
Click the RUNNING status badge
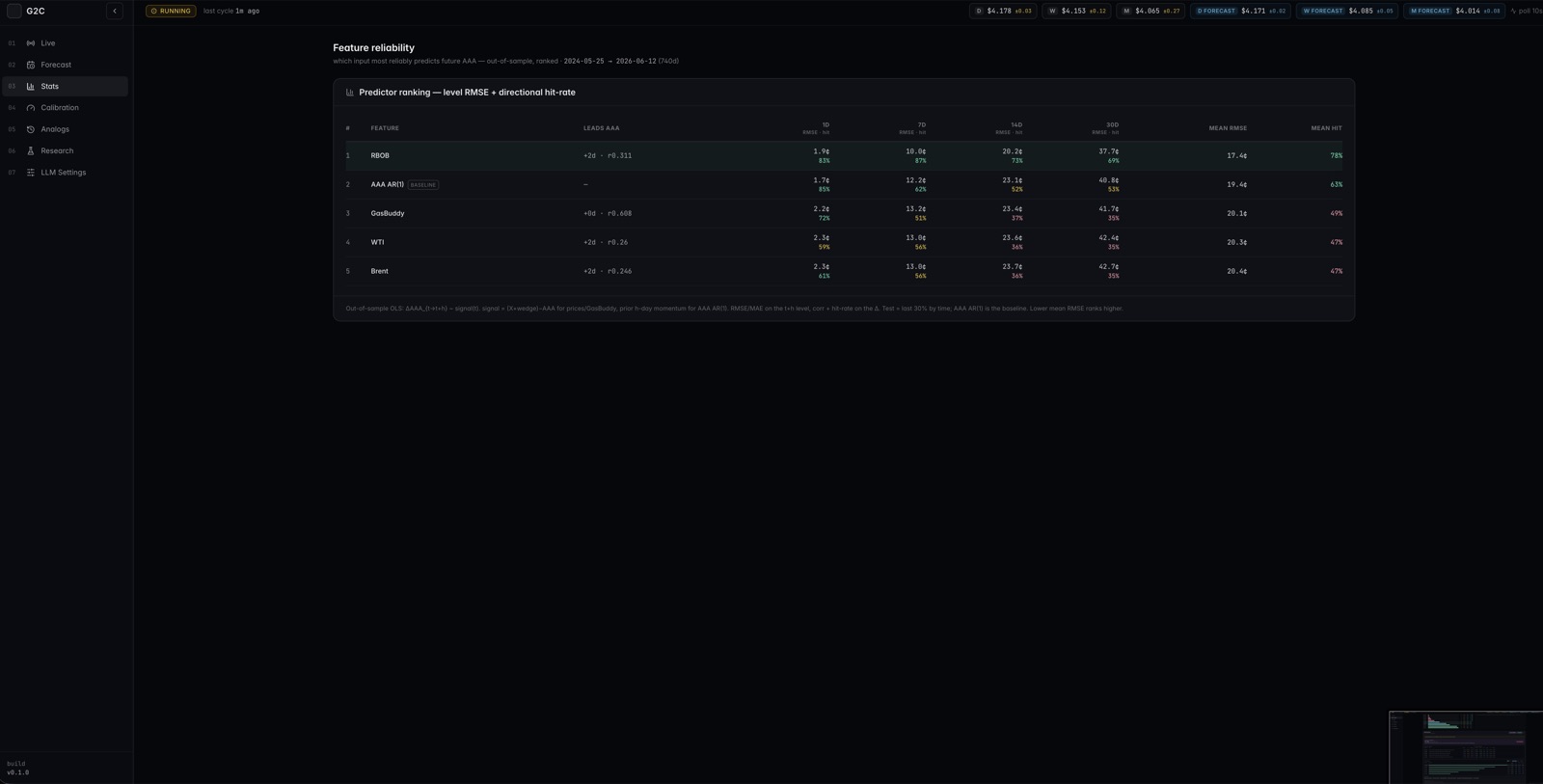click(171, 11)
